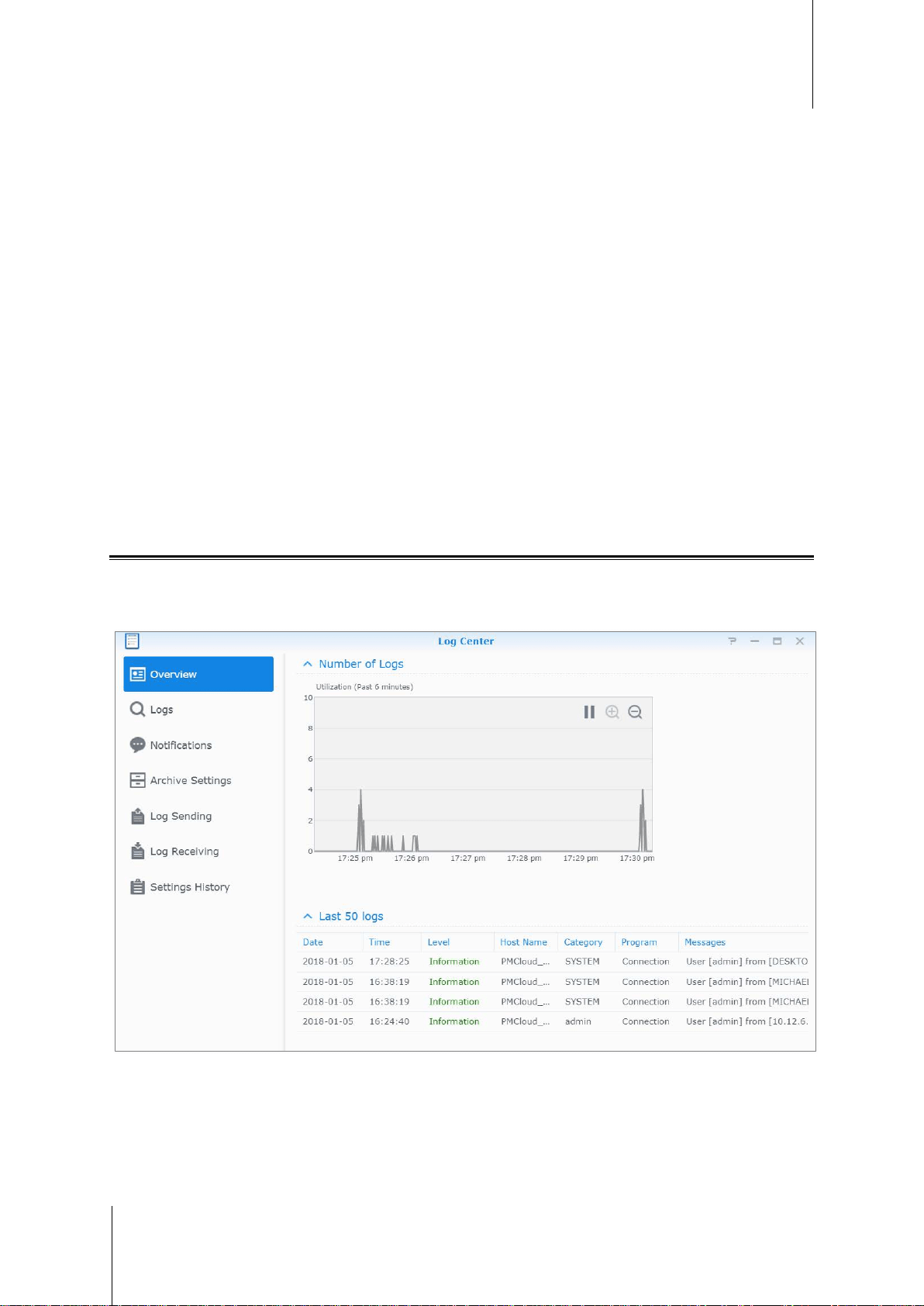Click the Archive Settings drawer icon
The image size is (924, 1306).
pos(137,780)
